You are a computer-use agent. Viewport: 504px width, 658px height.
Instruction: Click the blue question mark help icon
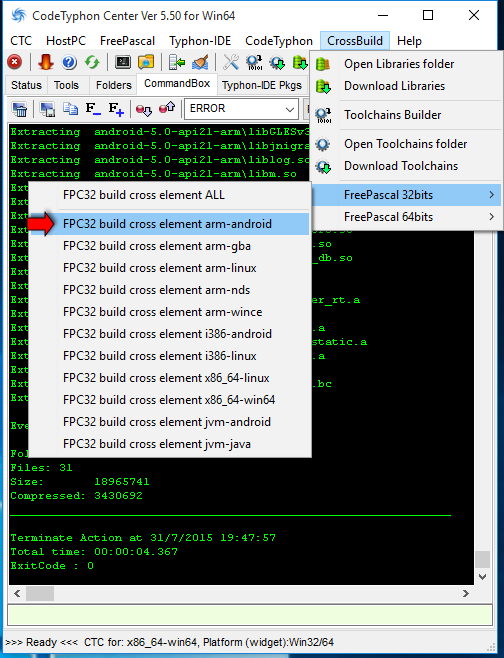[x=69, y=63]
